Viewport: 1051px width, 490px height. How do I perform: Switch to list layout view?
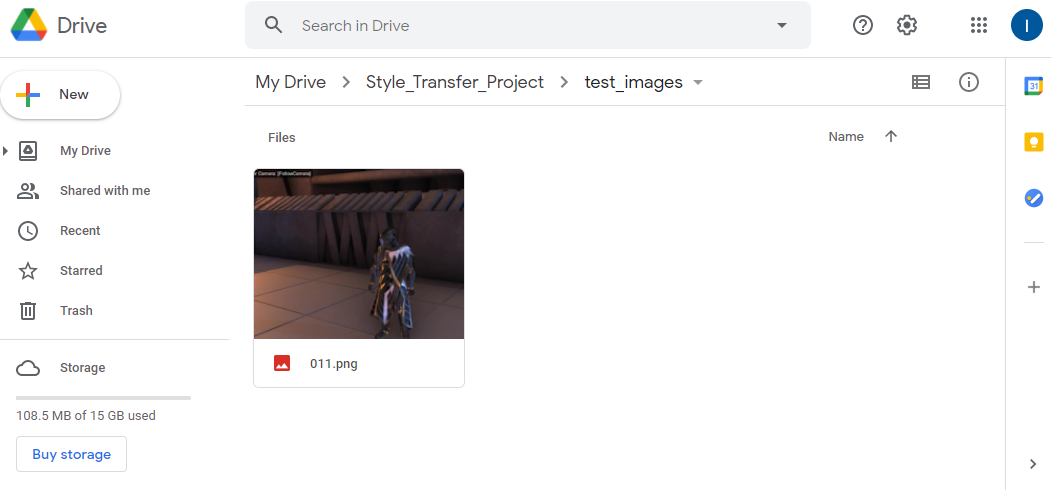point(921,82)
